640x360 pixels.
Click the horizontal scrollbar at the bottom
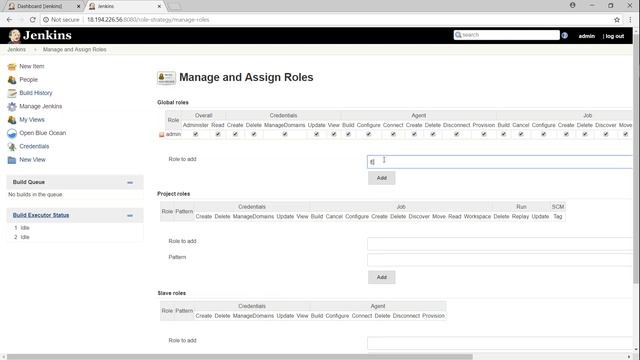click(x=240, y=357)
